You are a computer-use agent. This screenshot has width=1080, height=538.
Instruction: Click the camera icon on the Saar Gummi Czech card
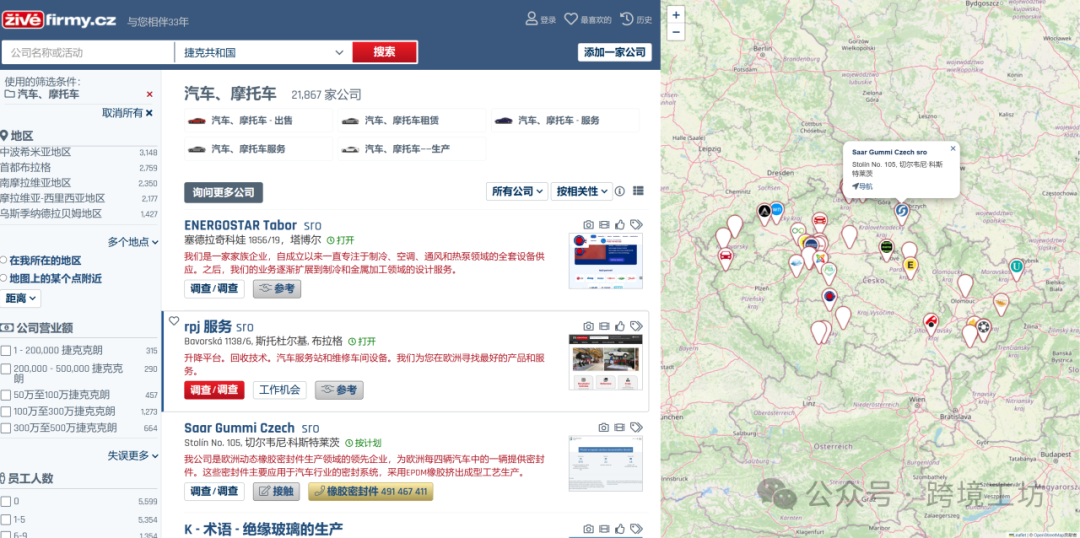(x=604, y=428)
